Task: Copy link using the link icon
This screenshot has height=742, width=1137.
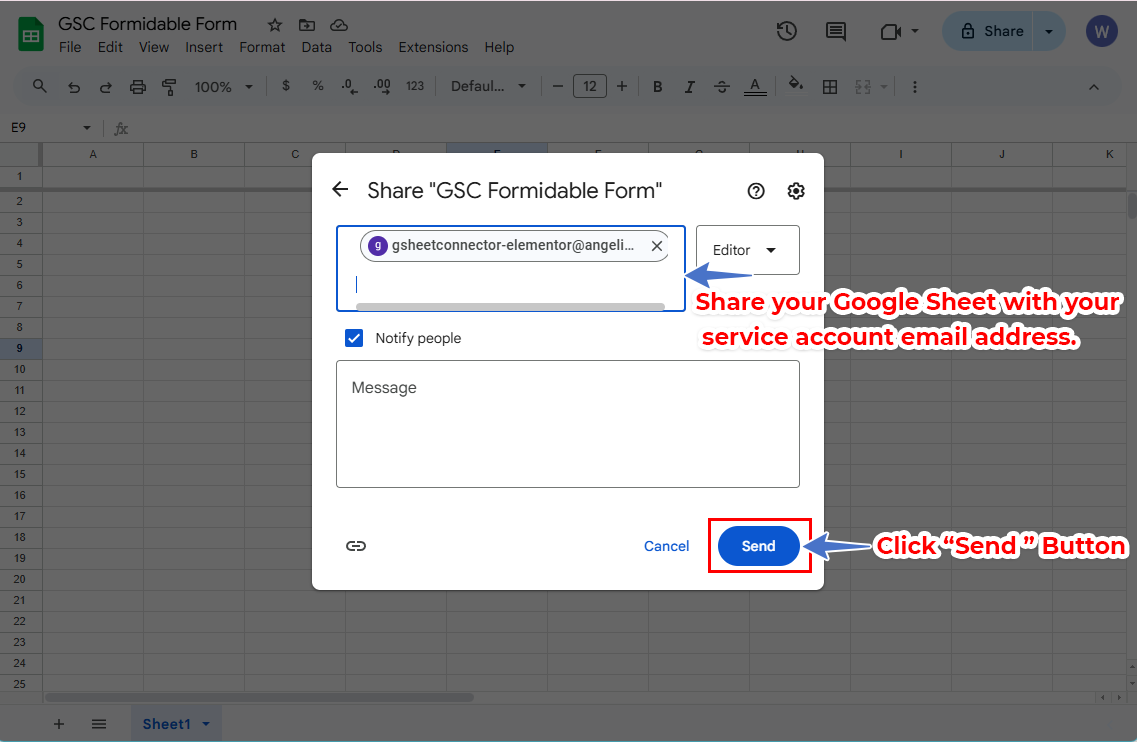Action: pos(356,545)
